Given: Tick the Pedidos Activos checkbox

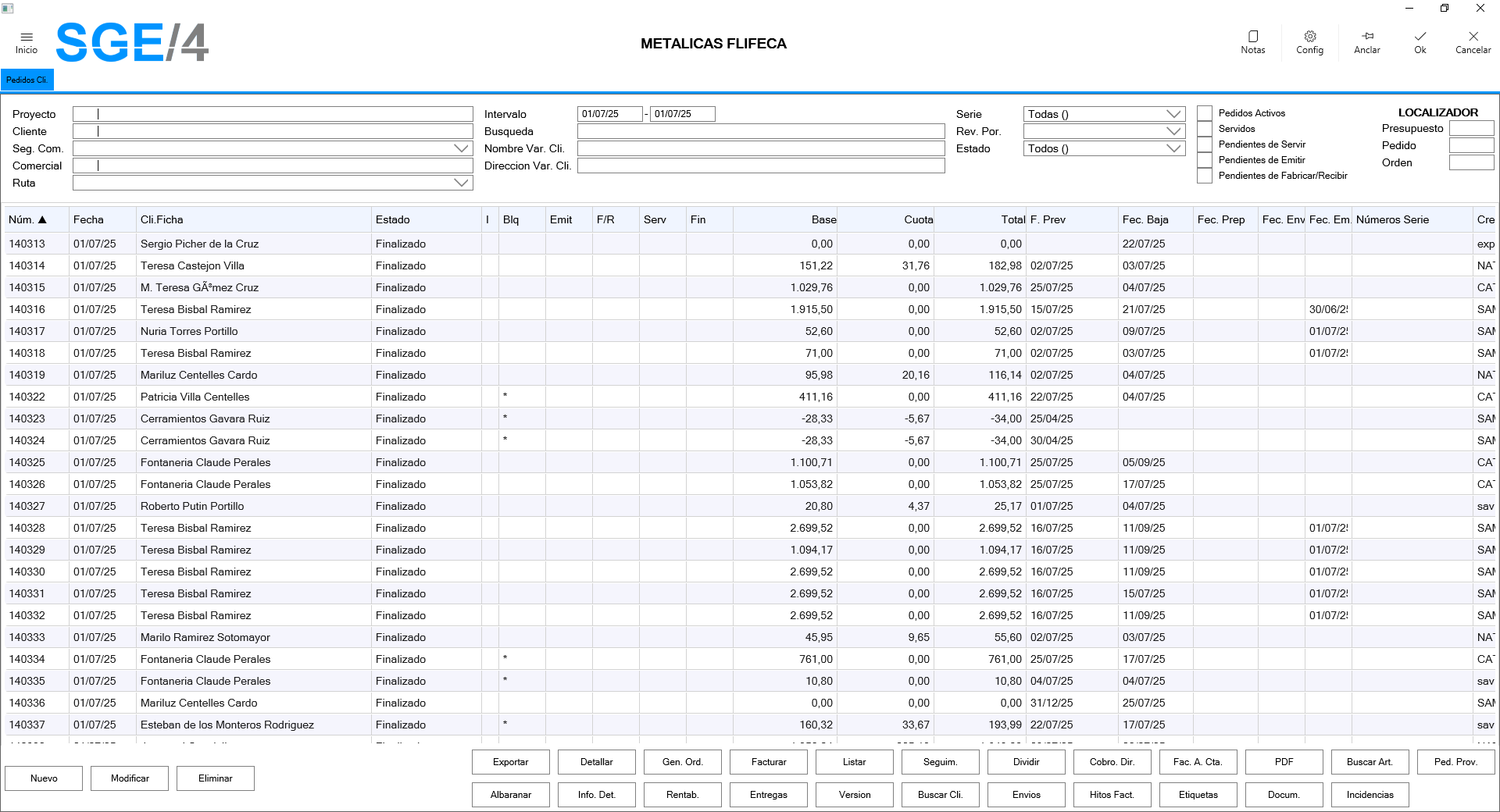Looking at the screenshot, I should pos(1205,113).
